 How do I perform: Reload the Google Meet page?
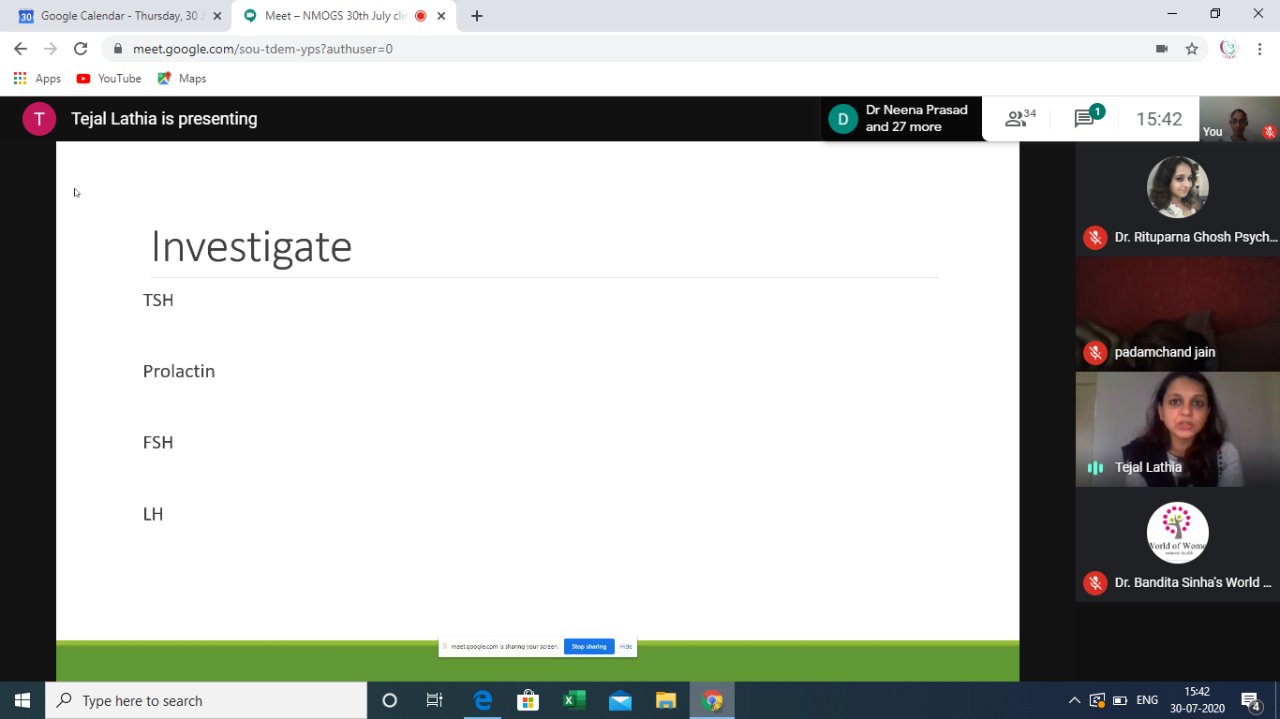point(81,48)
